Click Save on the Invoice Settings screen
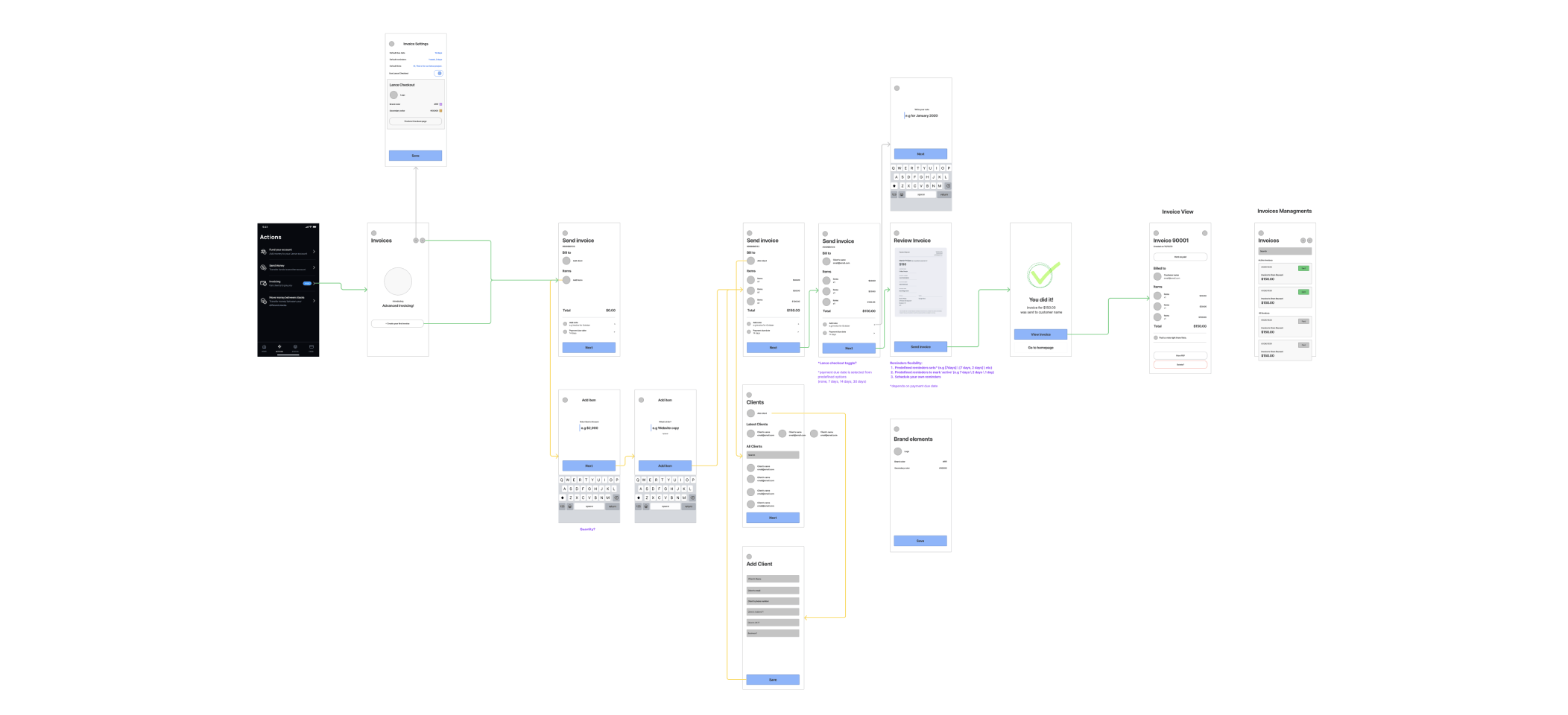The width and height of the screenshot is (1568, 715). (415, 156)
